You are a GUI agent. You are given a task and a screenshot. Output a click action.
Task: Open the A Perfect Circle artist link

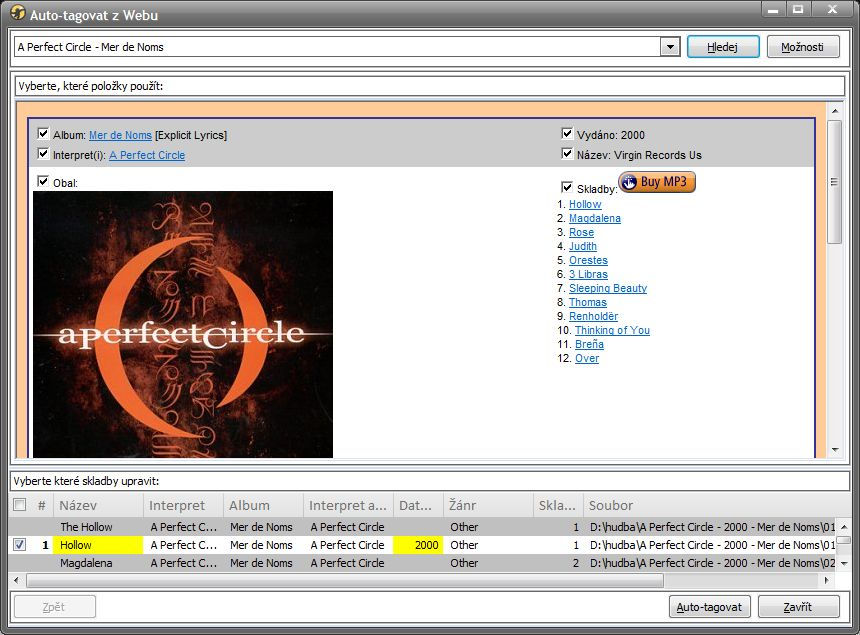pyautogui.click(x=147, y=155)
